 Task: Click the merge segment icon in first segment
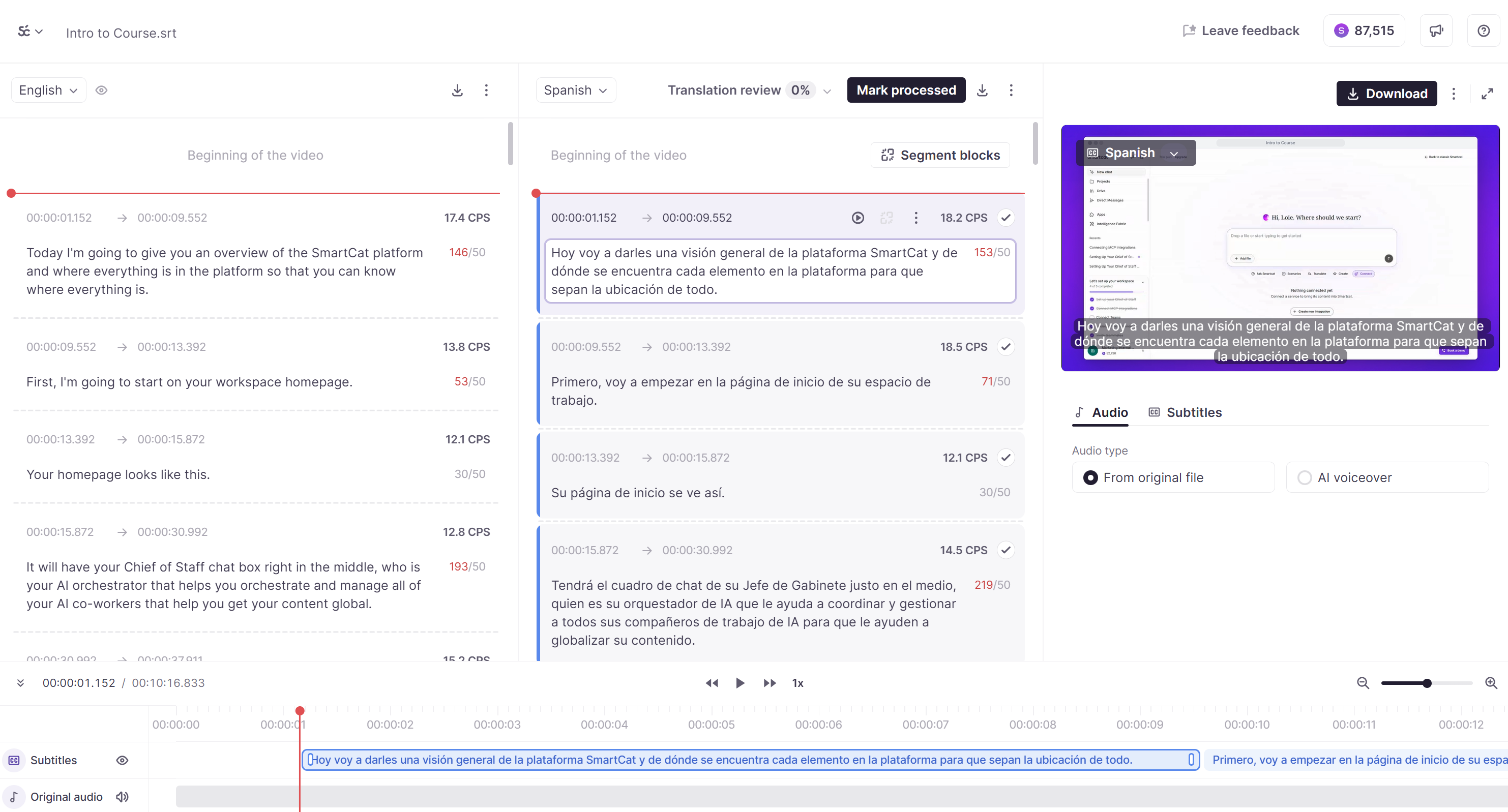887,218
